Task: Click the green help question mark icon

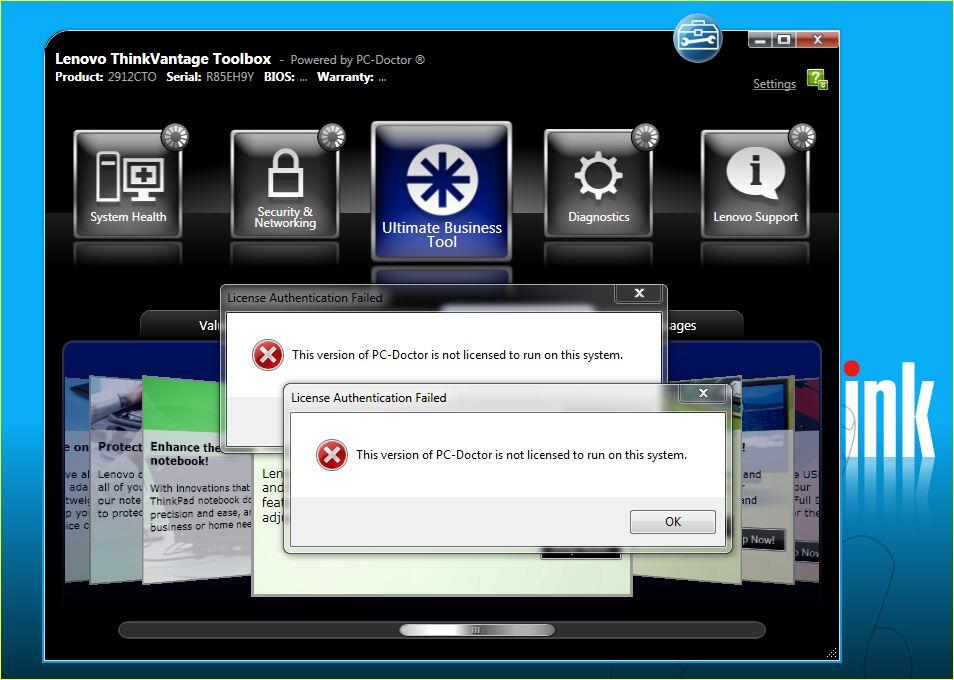Action: (x=816, y=76)
